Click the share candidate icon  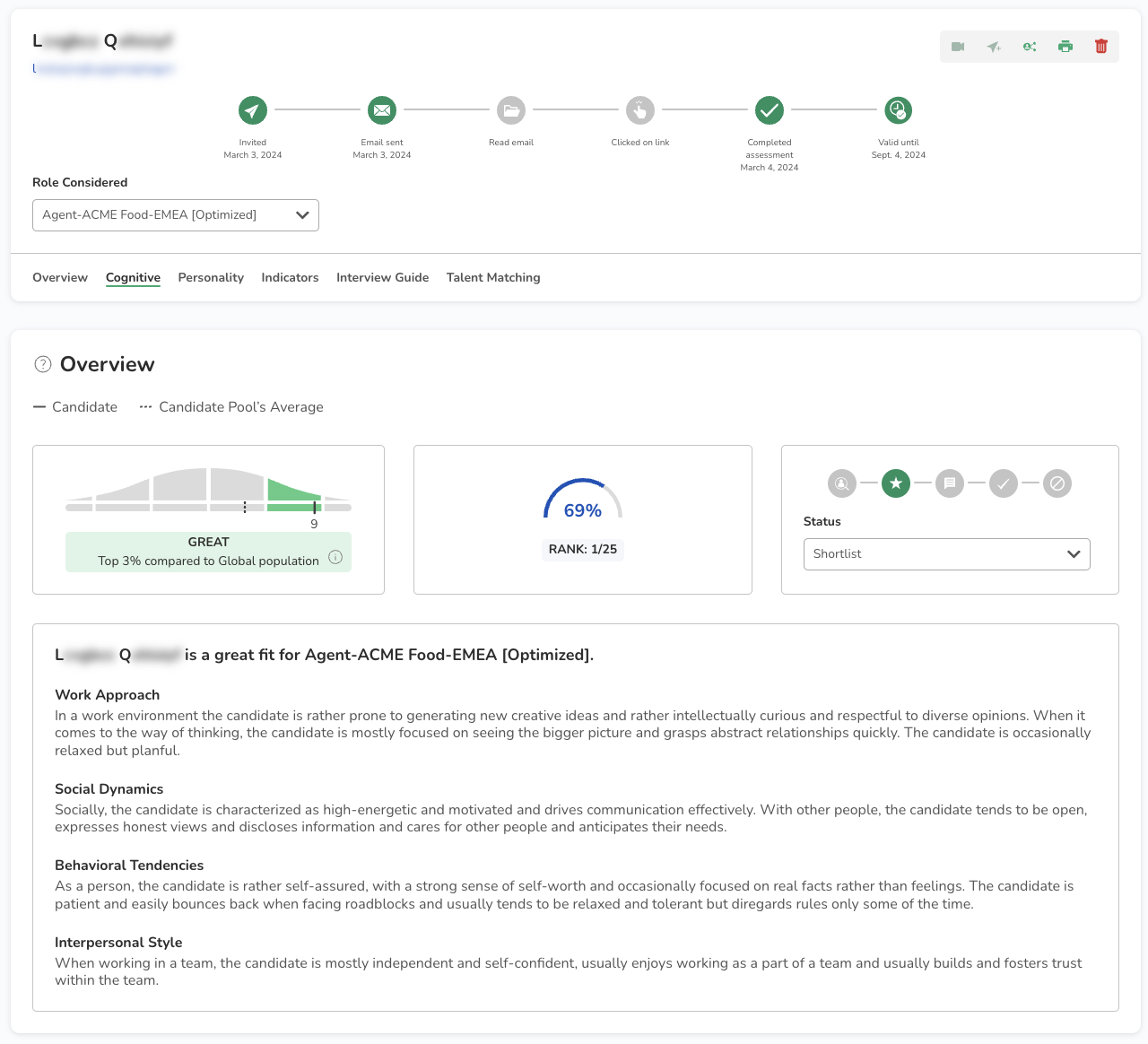(1030, 47)
